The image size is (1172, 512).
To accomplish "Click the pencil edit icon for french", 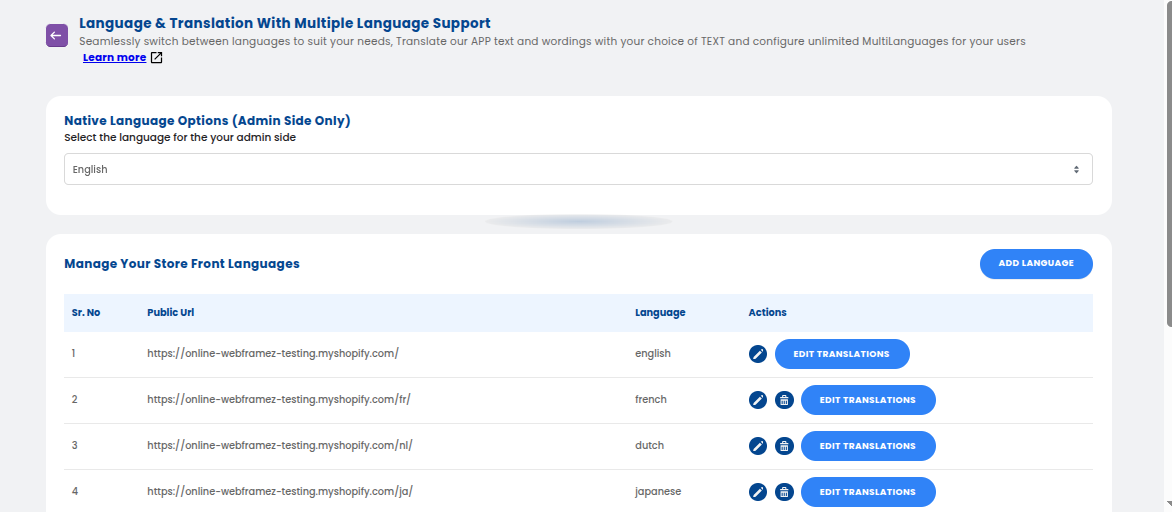I will pos(758,400).
